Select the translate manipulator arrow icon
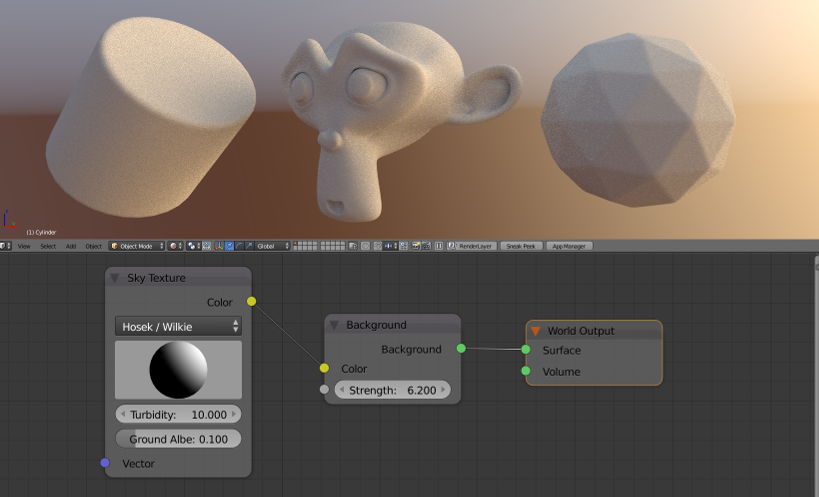This screenshot has width=819, height=497. [x=229, y=246]
